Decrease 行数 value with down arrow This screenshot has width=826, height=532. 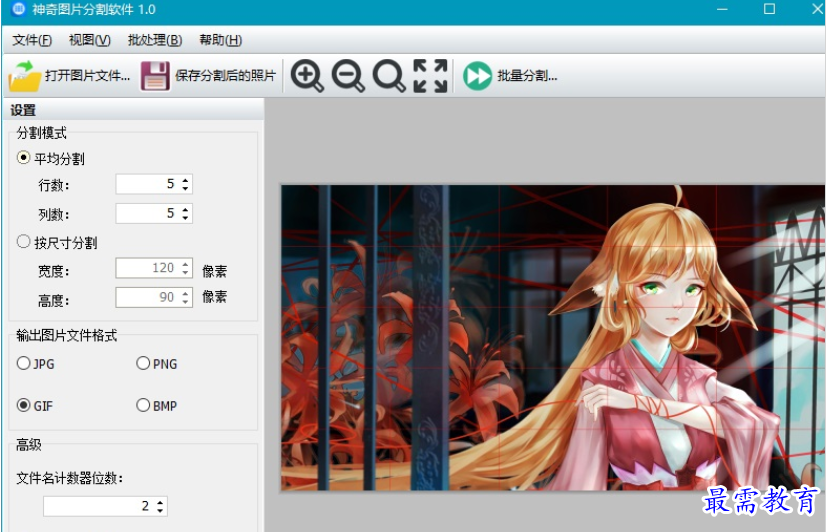tap(185, 188)
